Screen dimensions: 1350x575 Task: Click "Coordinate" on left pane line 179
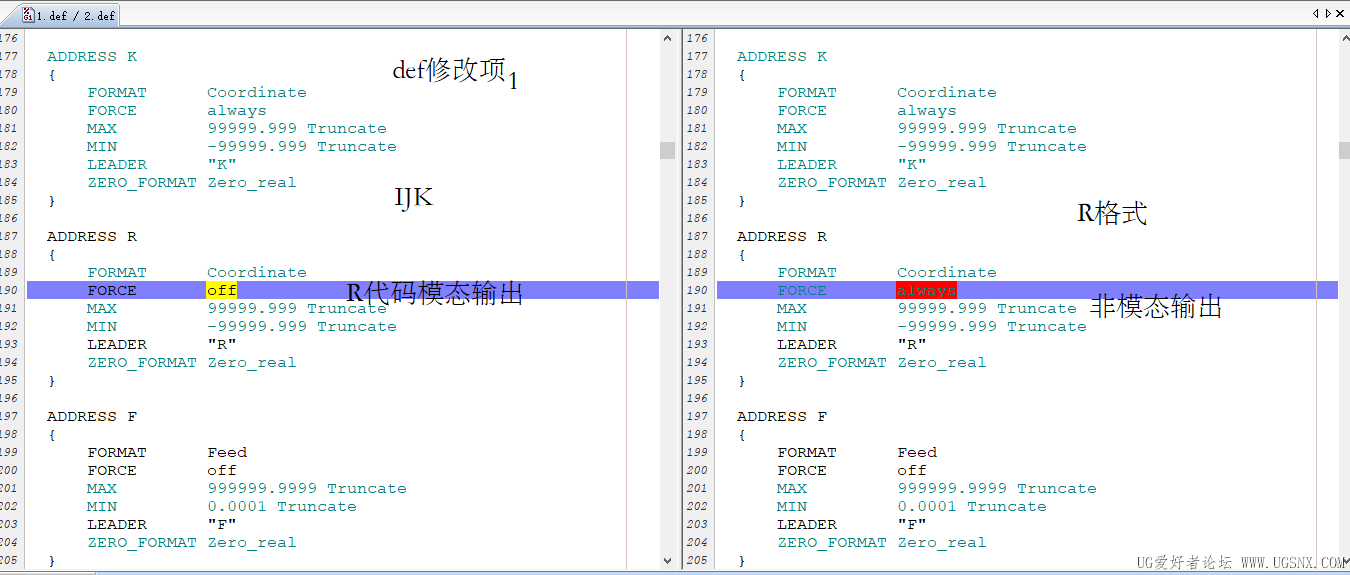pyautogui.click(x=257, y=93)
